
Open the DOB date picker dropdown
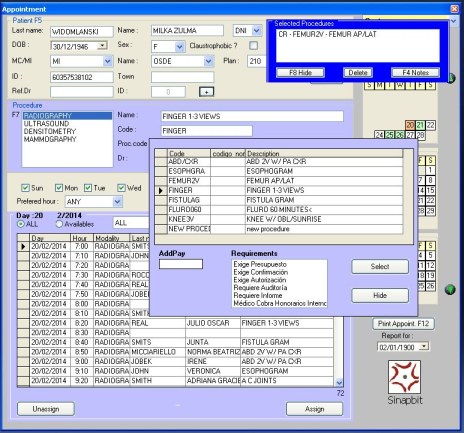coord(102,45)
